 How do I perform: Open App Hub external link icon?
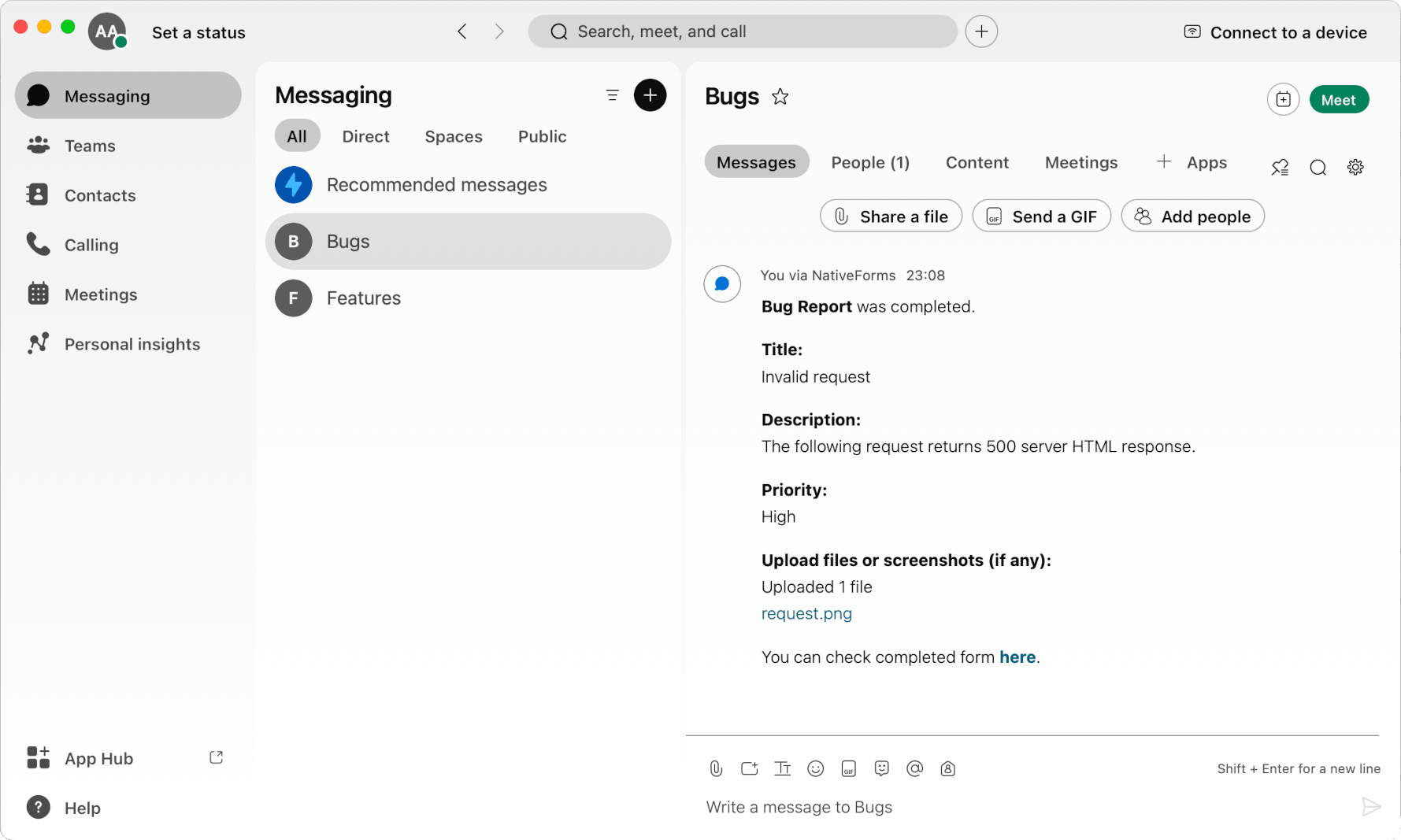pos(216,757)
